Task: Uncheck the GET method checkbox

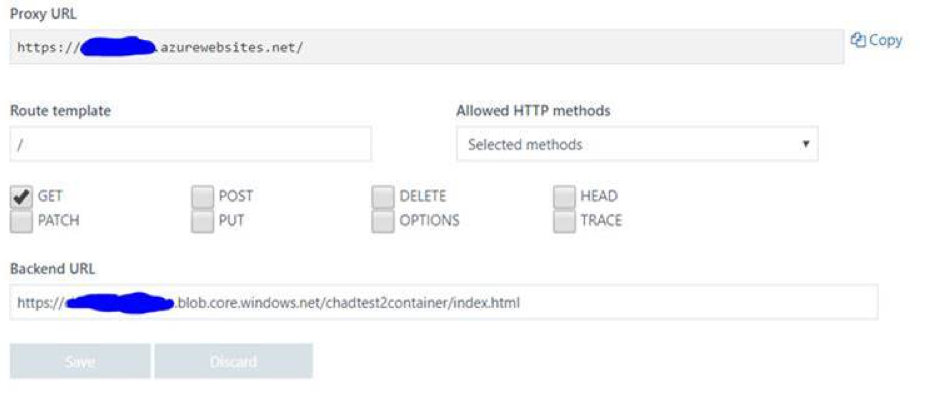Action: (21, 197)
